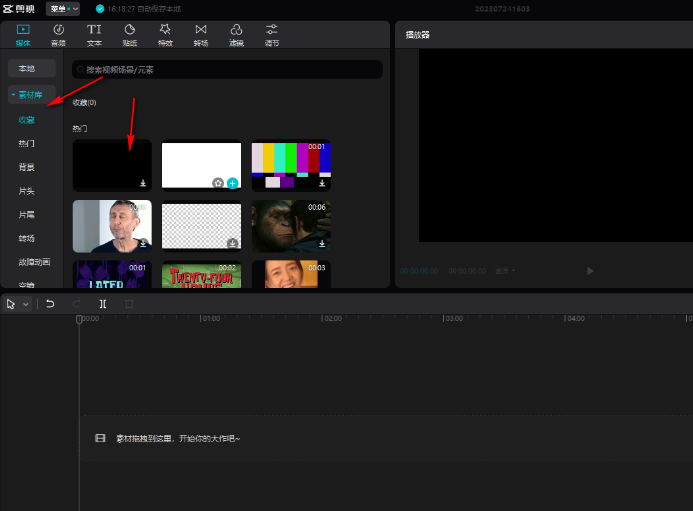Switch to the 贴纸 (Stickers) tab
The width and height of the screenshot is (693, 511).
pos(129,35)
